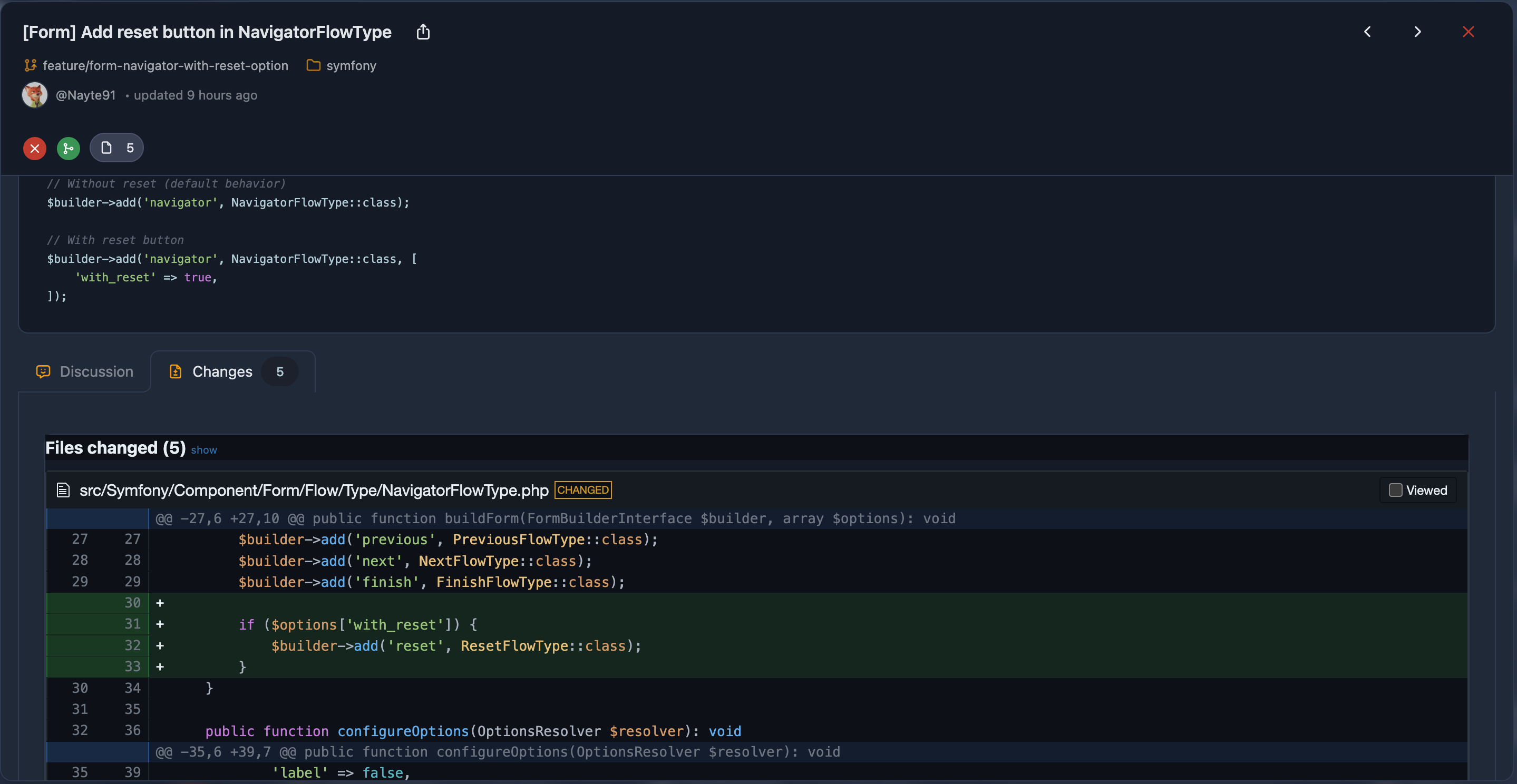Go to the previous pull request arrow
The height and width of the screenshot is (784, 1517).
(x=1367, y=32)
